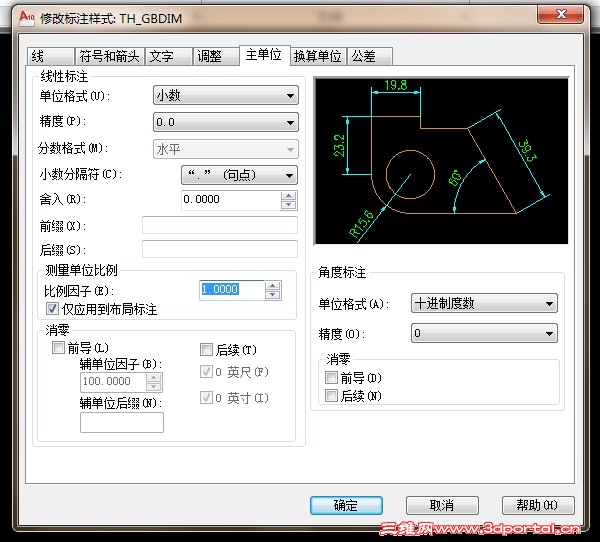The width and height of the screenshot is (600, 542).
Task: Decrease the 舍入 value with the down arrow
Action: 289,205
